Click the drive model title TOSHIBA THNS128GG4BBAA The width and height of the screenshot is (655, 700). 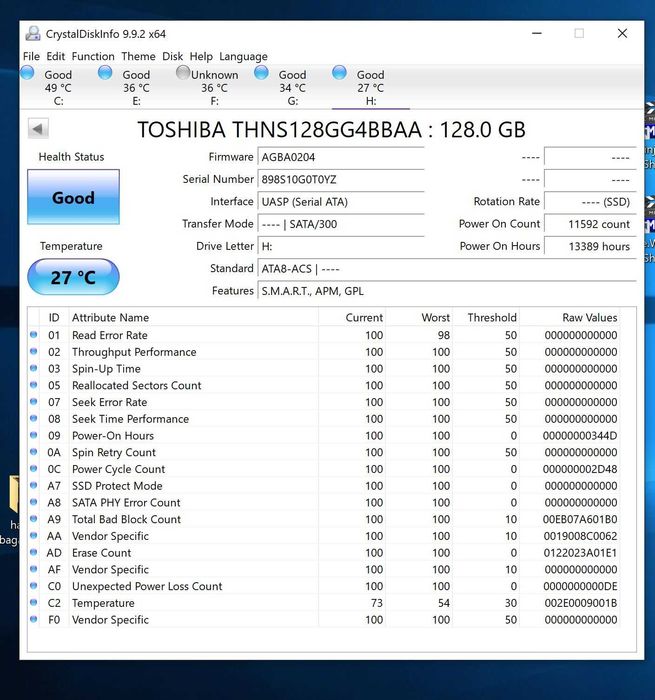pos(280,129)
